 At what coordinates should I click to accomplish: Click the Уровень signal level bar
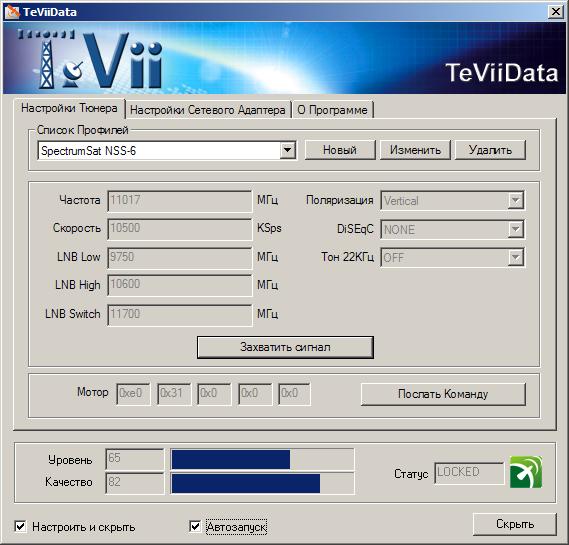(262, 459)
